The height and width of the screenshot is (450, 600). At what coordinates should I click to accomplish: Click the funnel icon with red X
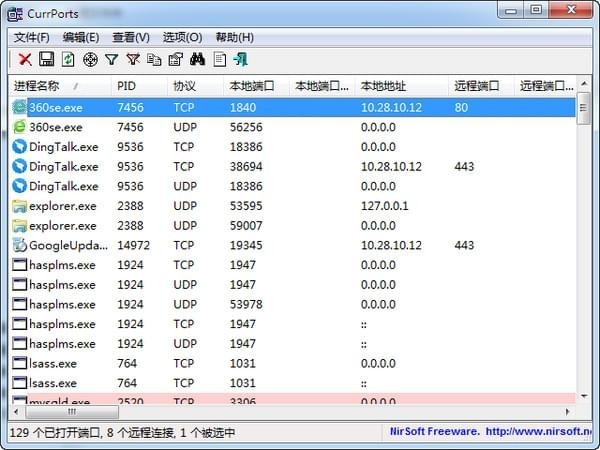click(133, 59)
